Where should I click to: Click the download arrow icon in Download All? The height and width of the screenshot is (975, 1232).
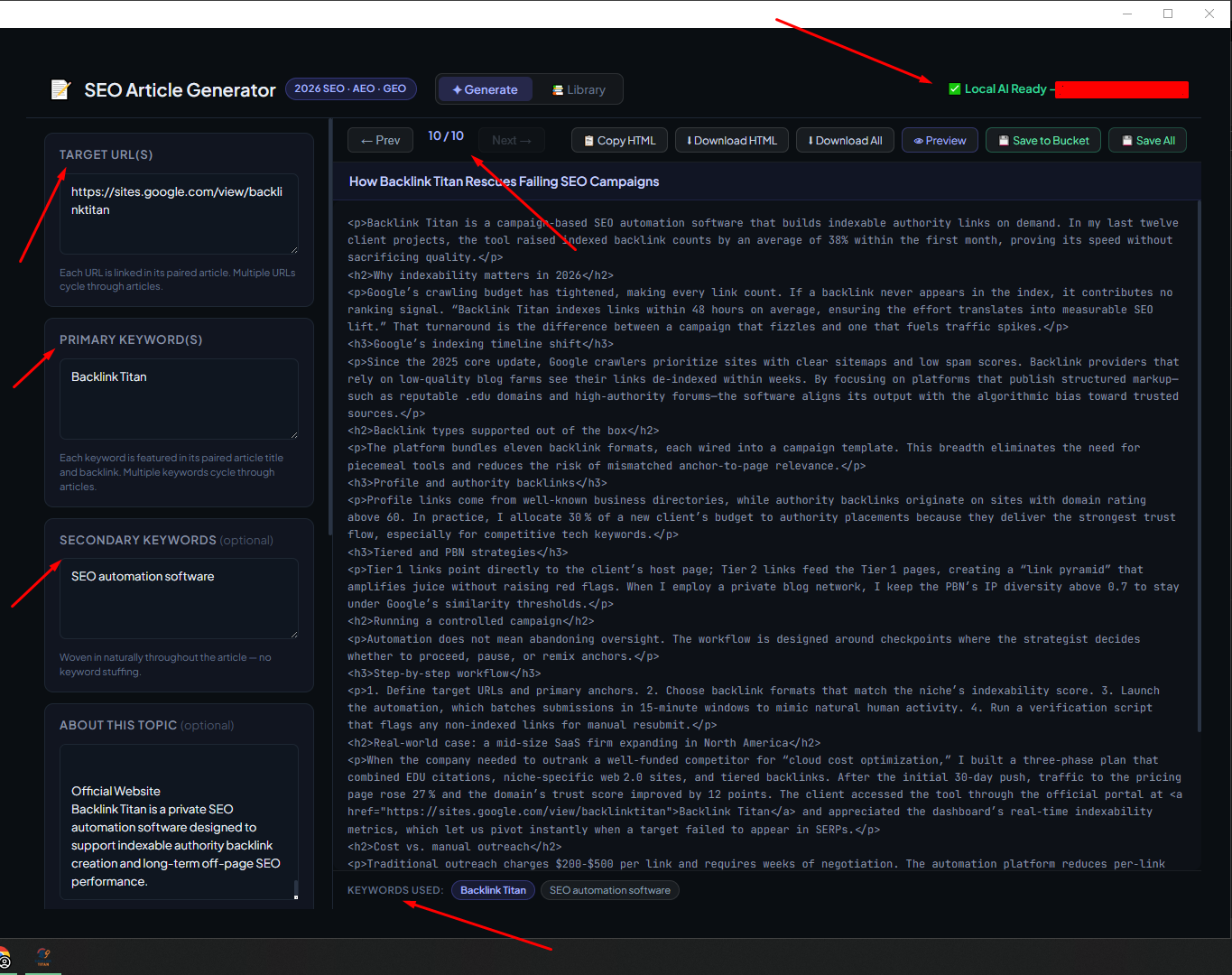click(x=811, y=141)
